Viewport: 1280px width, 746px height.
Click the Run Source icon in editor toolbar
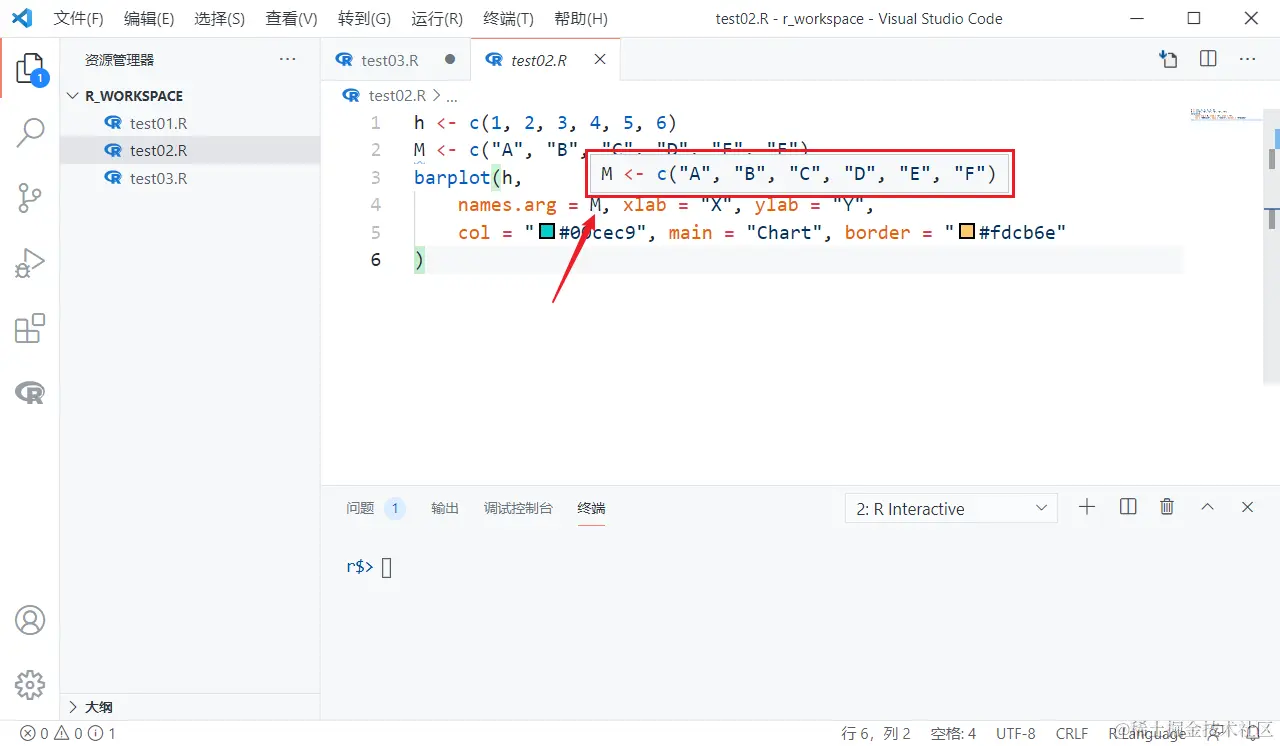tap(1168, 60)
